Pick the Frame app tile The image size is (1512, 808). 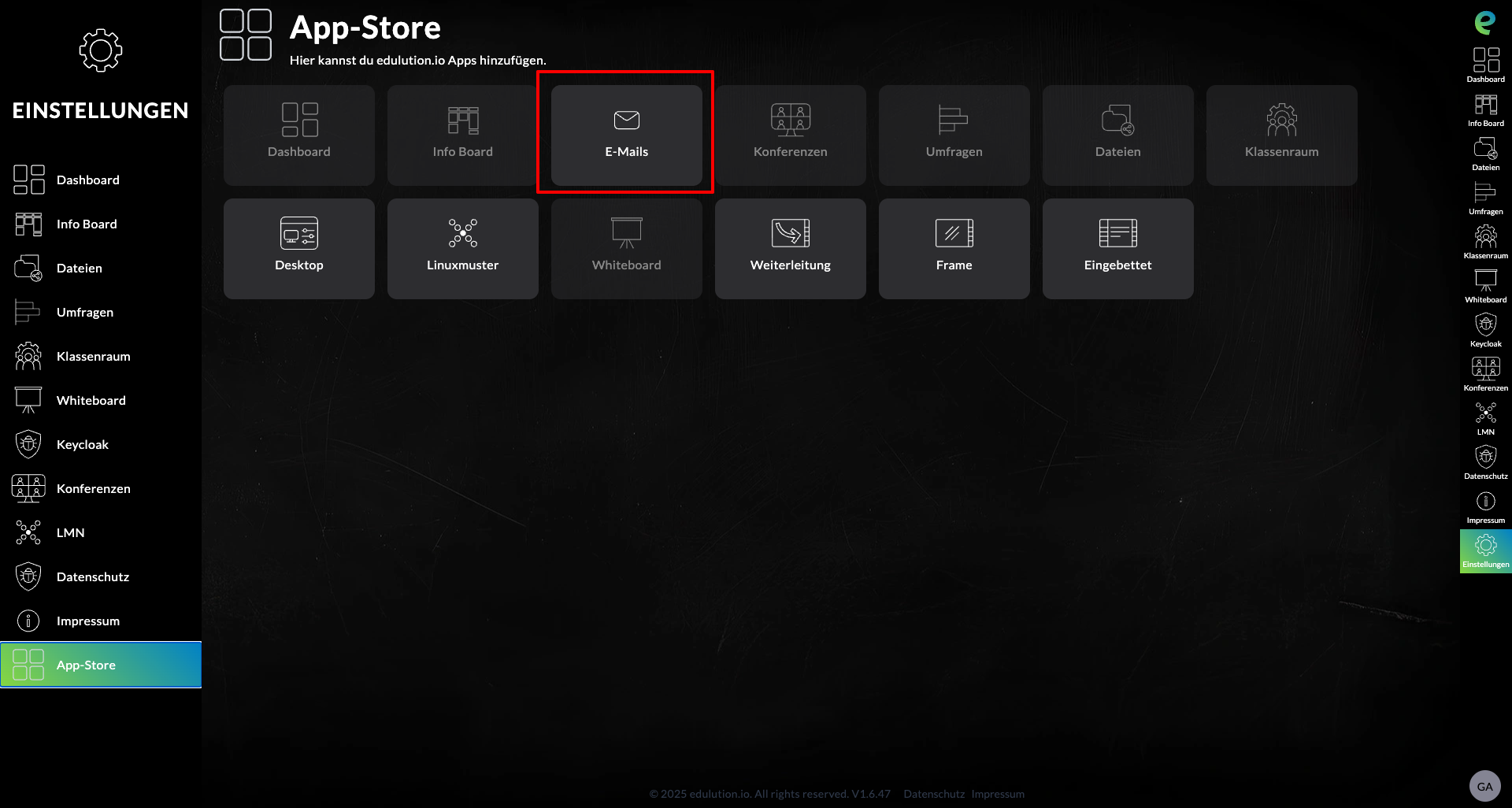pos(954,248)
